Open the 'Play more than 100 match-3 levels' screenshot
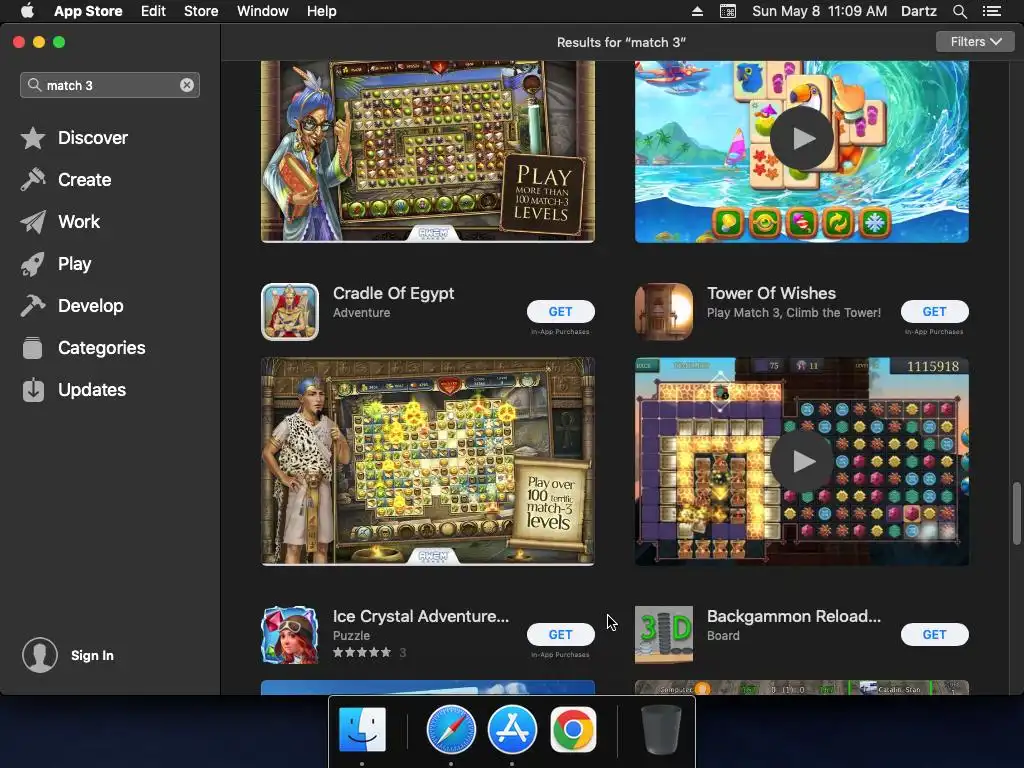 point(428,152)
